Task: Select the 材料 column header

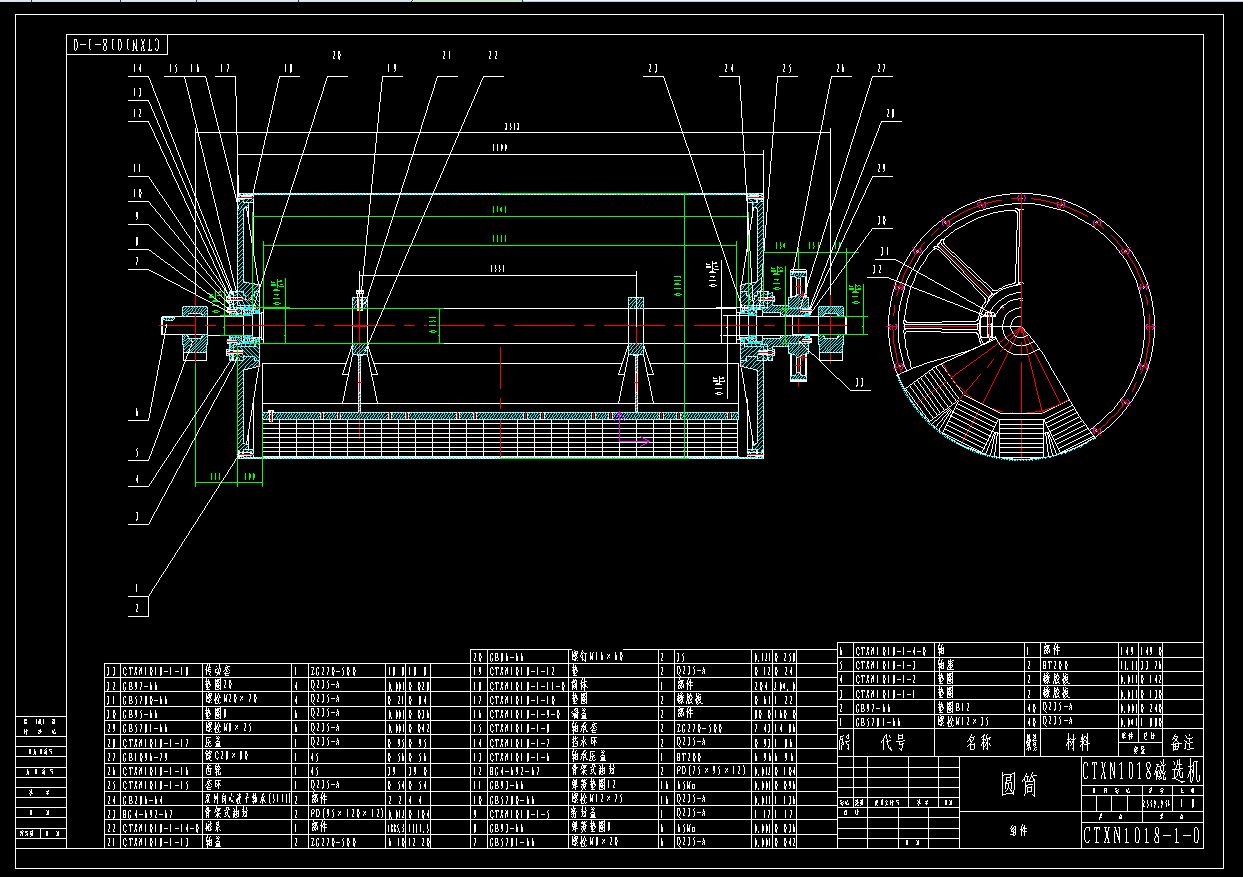Action: [1078, 743]
